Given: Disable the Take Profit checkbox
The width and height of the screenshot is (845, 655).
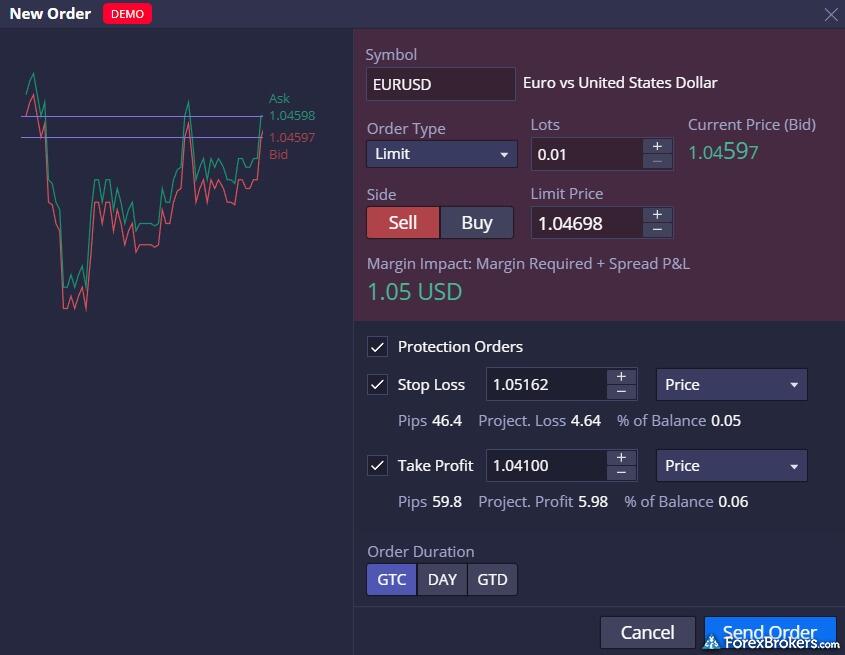Looking at the screenshot, I should 377,465.
